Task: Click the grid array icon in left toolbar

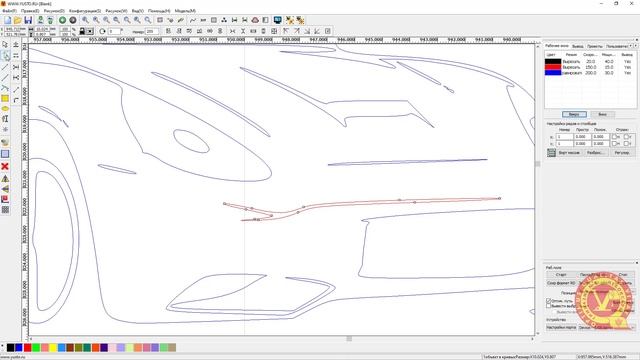Action: pyautogui.click(x=5, y=210)
